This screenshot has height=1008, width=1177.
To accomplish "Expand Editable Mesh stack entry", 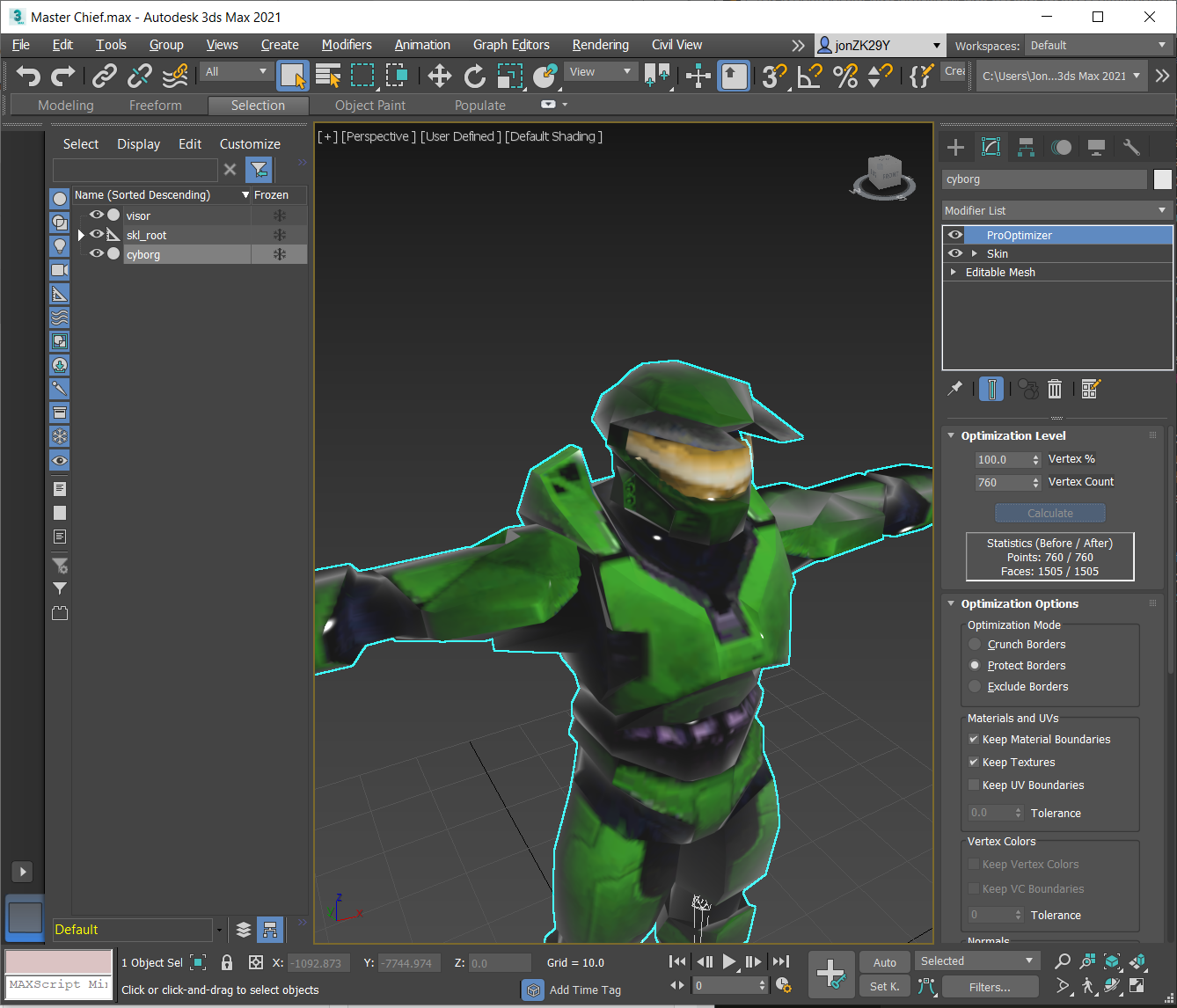I will click(x=954, y=273).
